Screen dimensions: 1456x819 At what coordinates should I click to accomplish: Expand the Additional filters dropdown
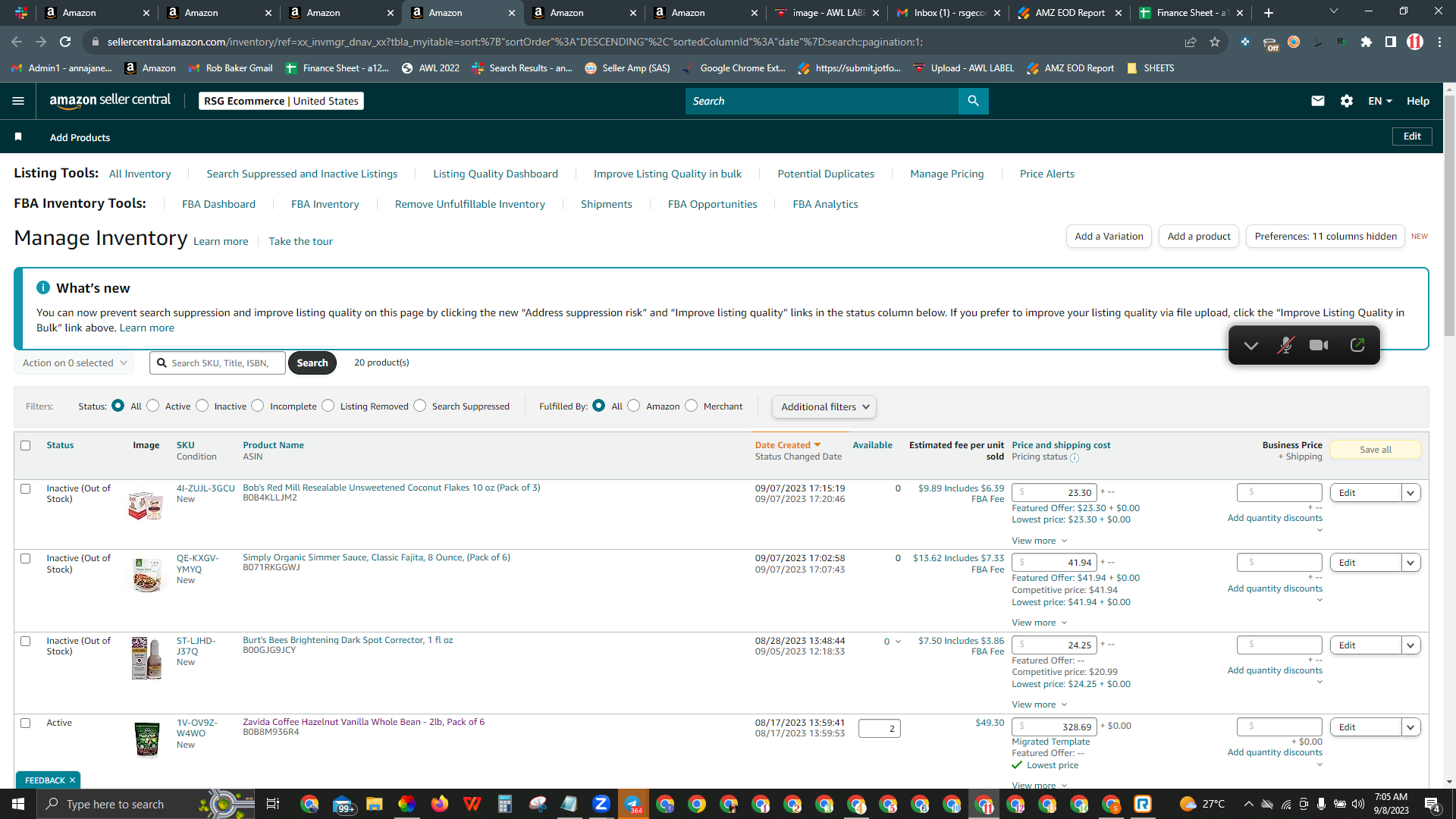tap(824, 406)
